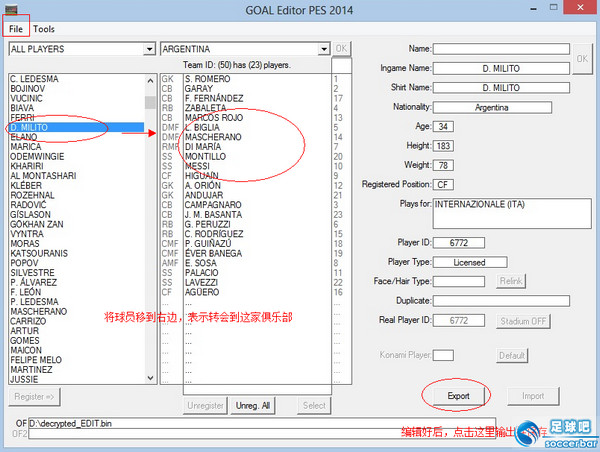
Task: Select C. LEDESMA in the player list
Action: tap(77, 79)
